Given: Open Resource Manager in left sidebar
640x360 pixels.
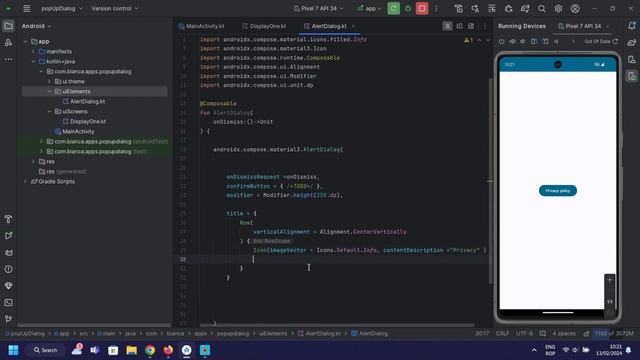Looking at the screenshot, I should tap(8, 42).
